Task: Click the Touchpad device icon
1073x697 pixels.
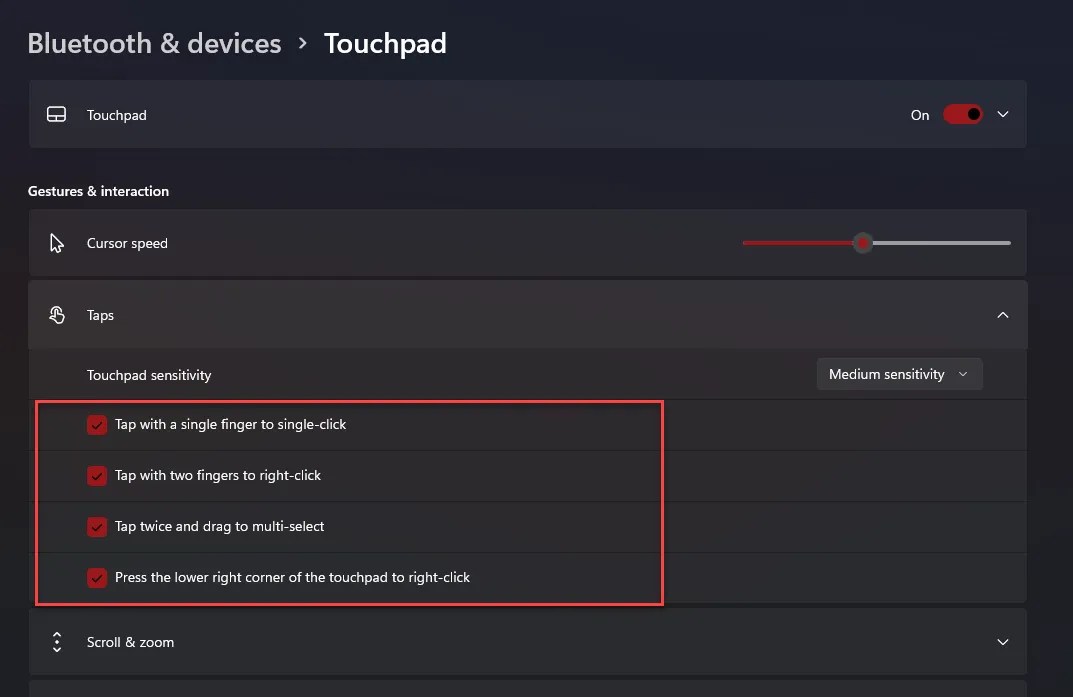Action: point(57,114)
